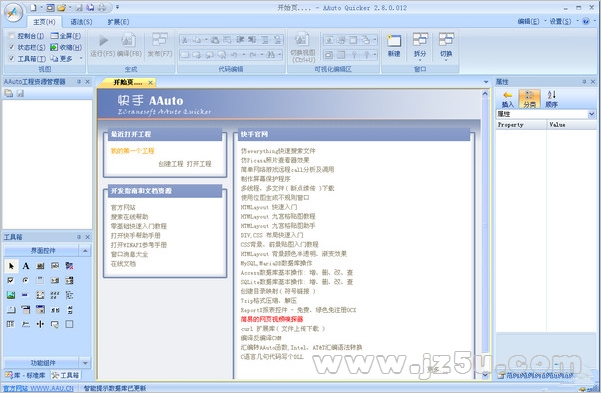Viewport: 601px width, 393px height.
Task: Expand the 功能组件 section in toolbox
Action: 85,362
